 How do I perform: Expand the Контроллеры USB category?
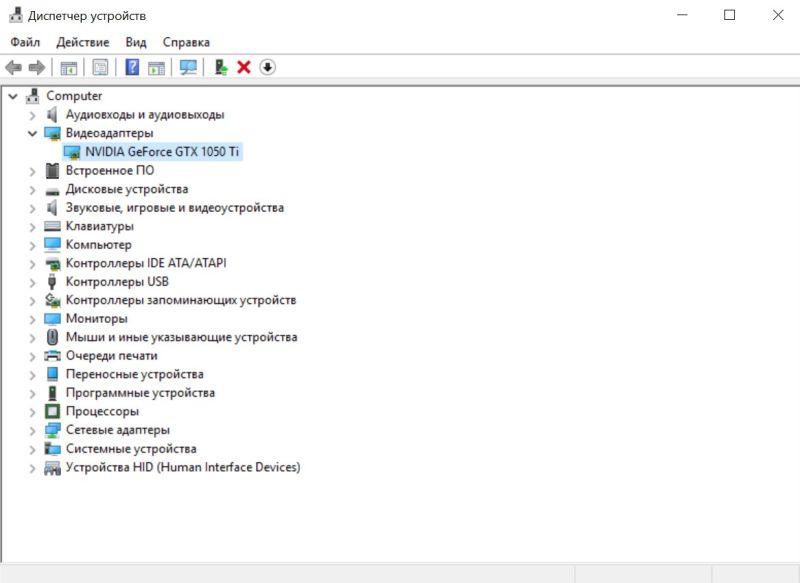32,283
